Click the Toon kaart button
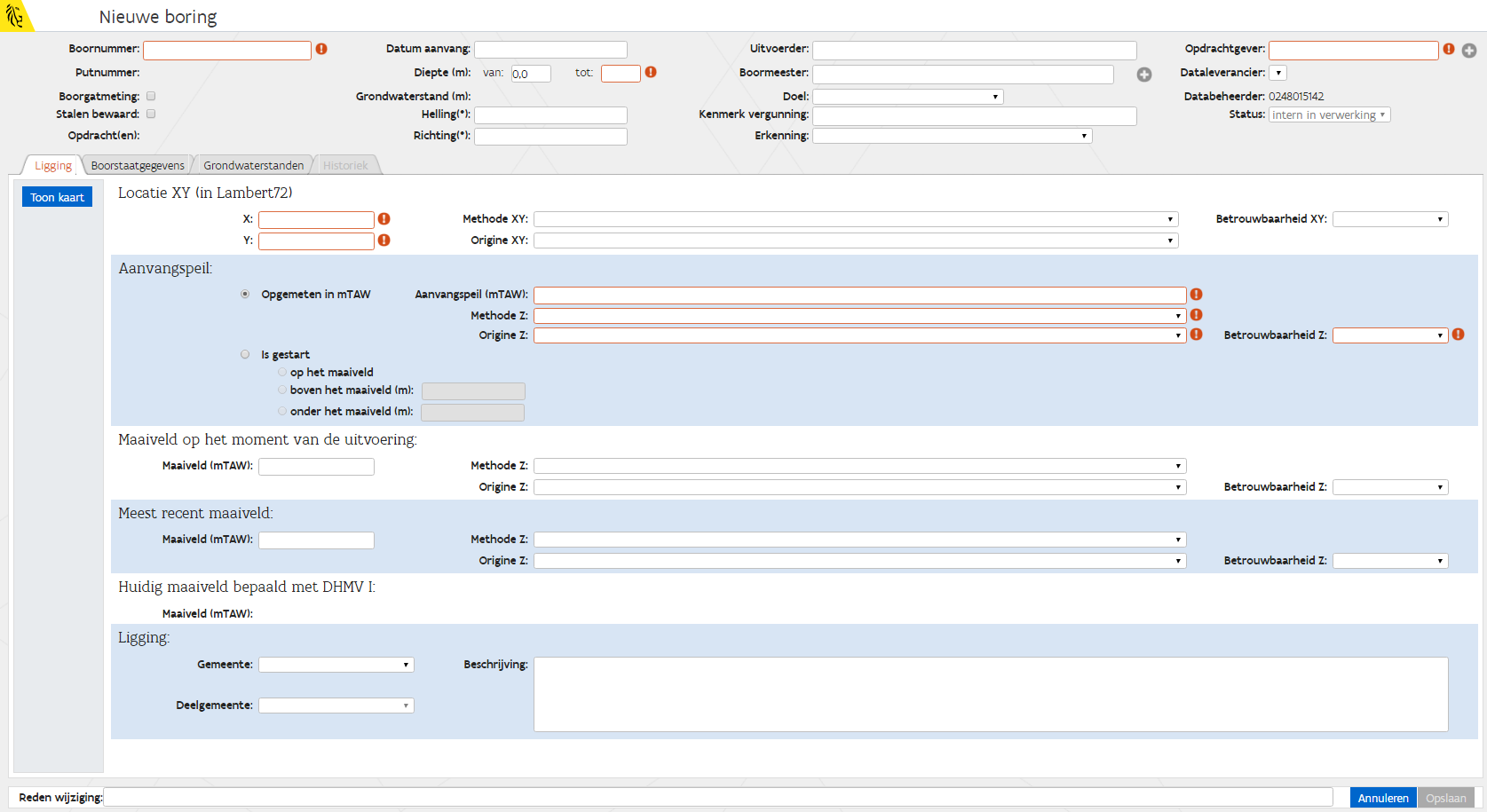 click(x=57, y=197)
